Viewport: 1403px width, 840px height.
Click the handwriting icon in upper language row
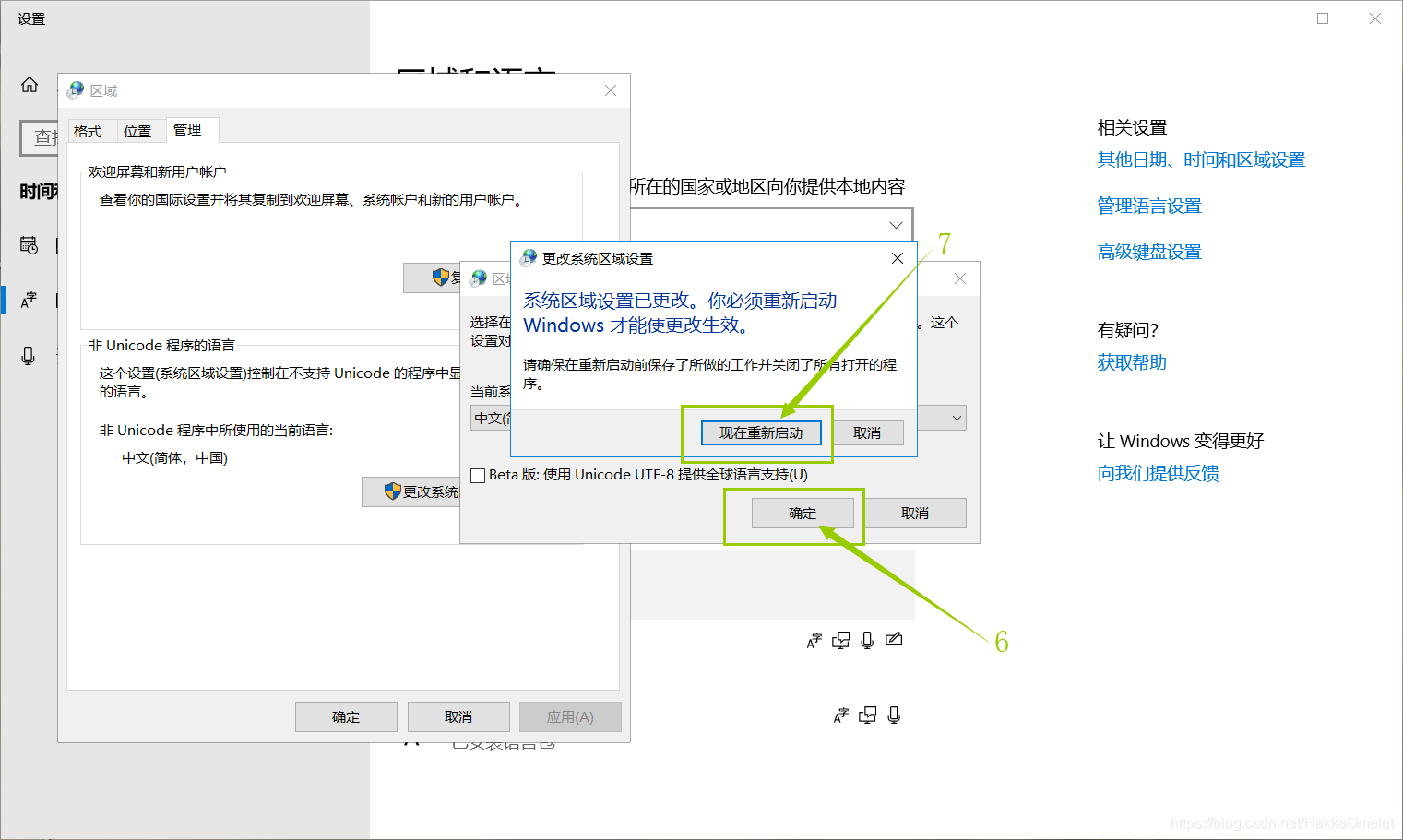coord(894,639)
